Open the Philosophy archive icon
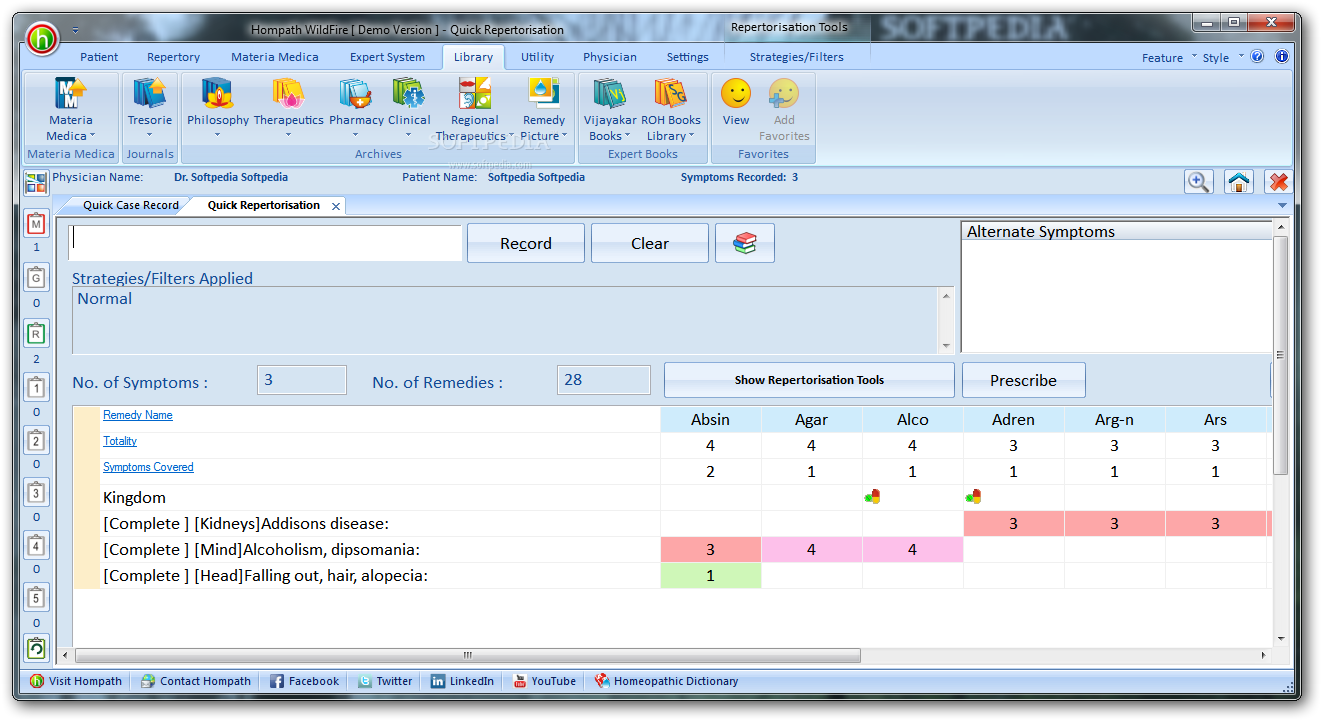Image resolution: width=1322 pixels, height=721 pixels. pos(217,94)
